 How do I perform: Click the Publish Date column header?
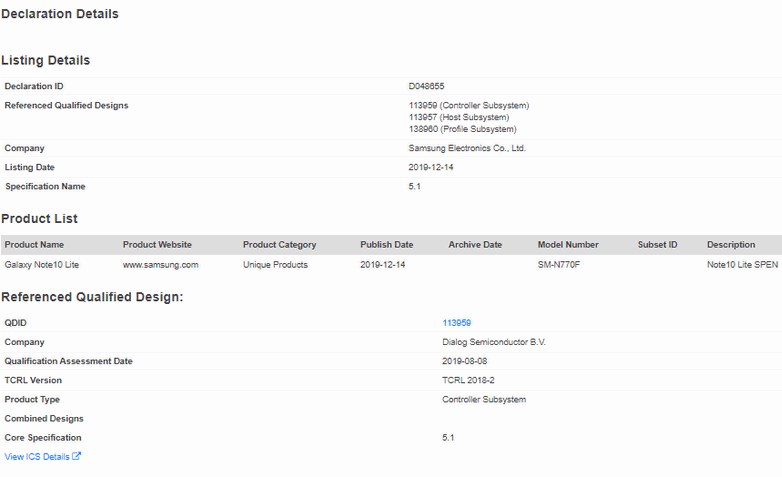387,244
